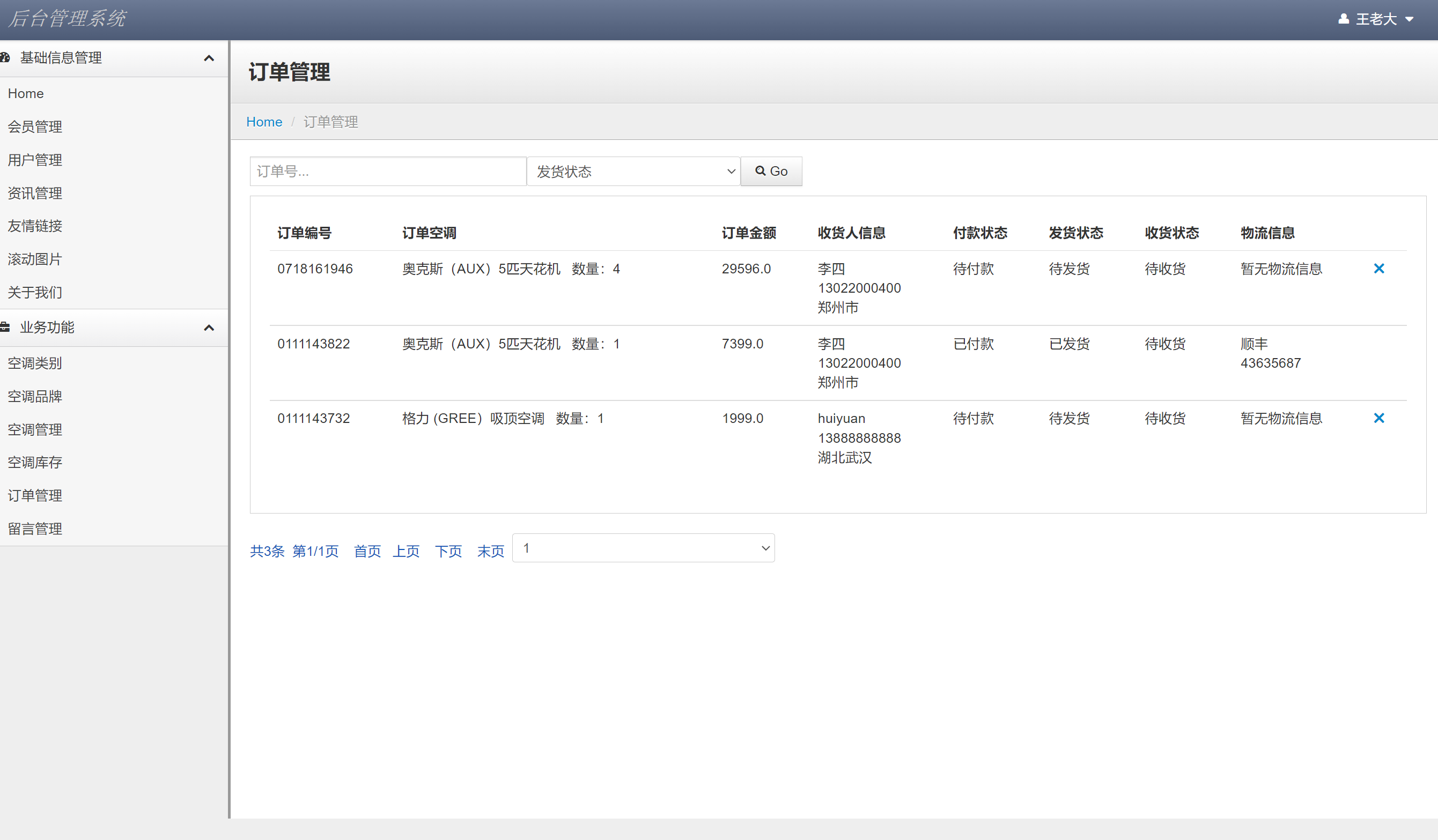Go to 下页 pagination link

click(x=448, y=551)
